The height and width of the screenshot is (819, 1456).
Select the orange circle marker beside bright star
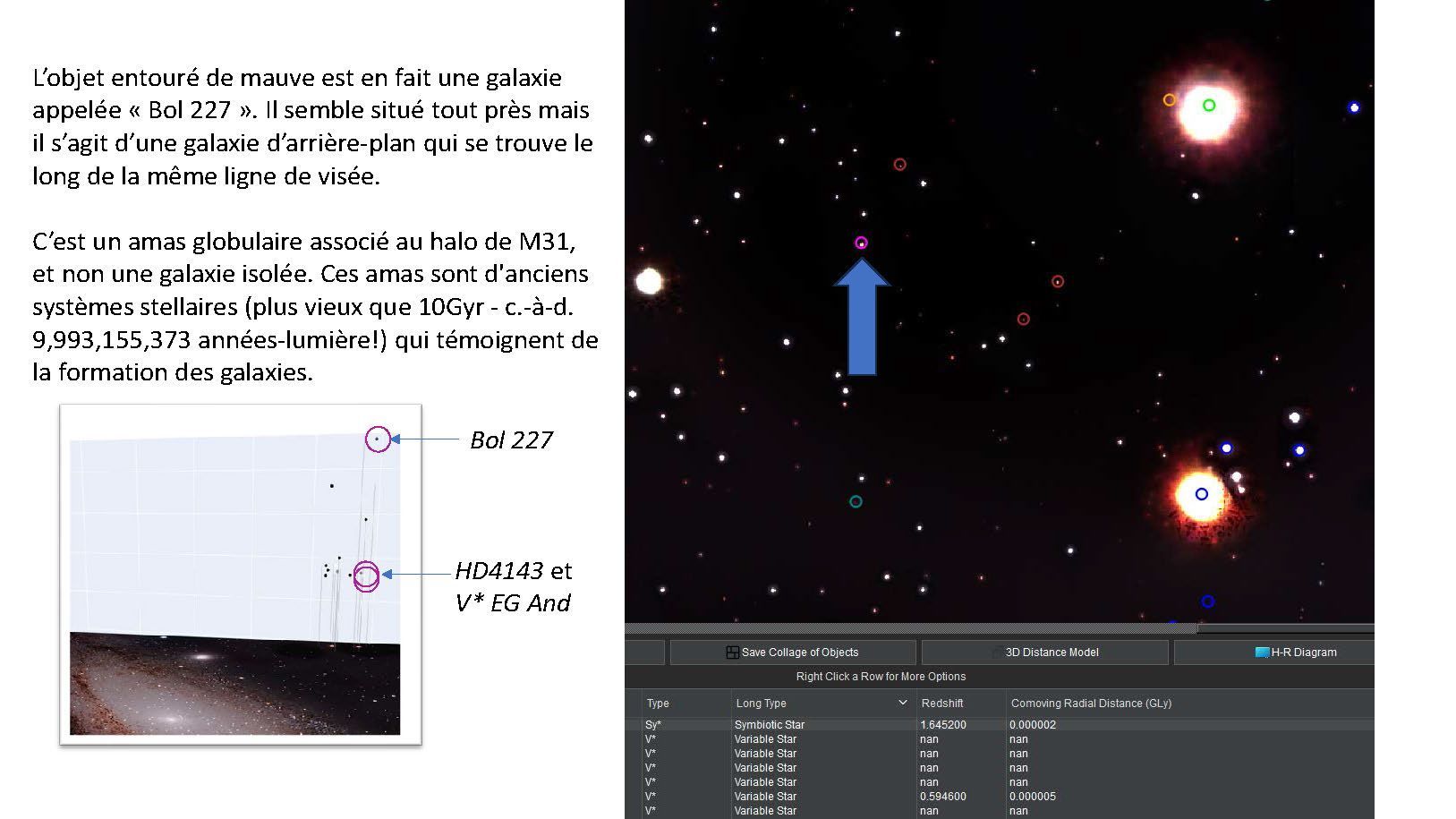click(1169, 100)
